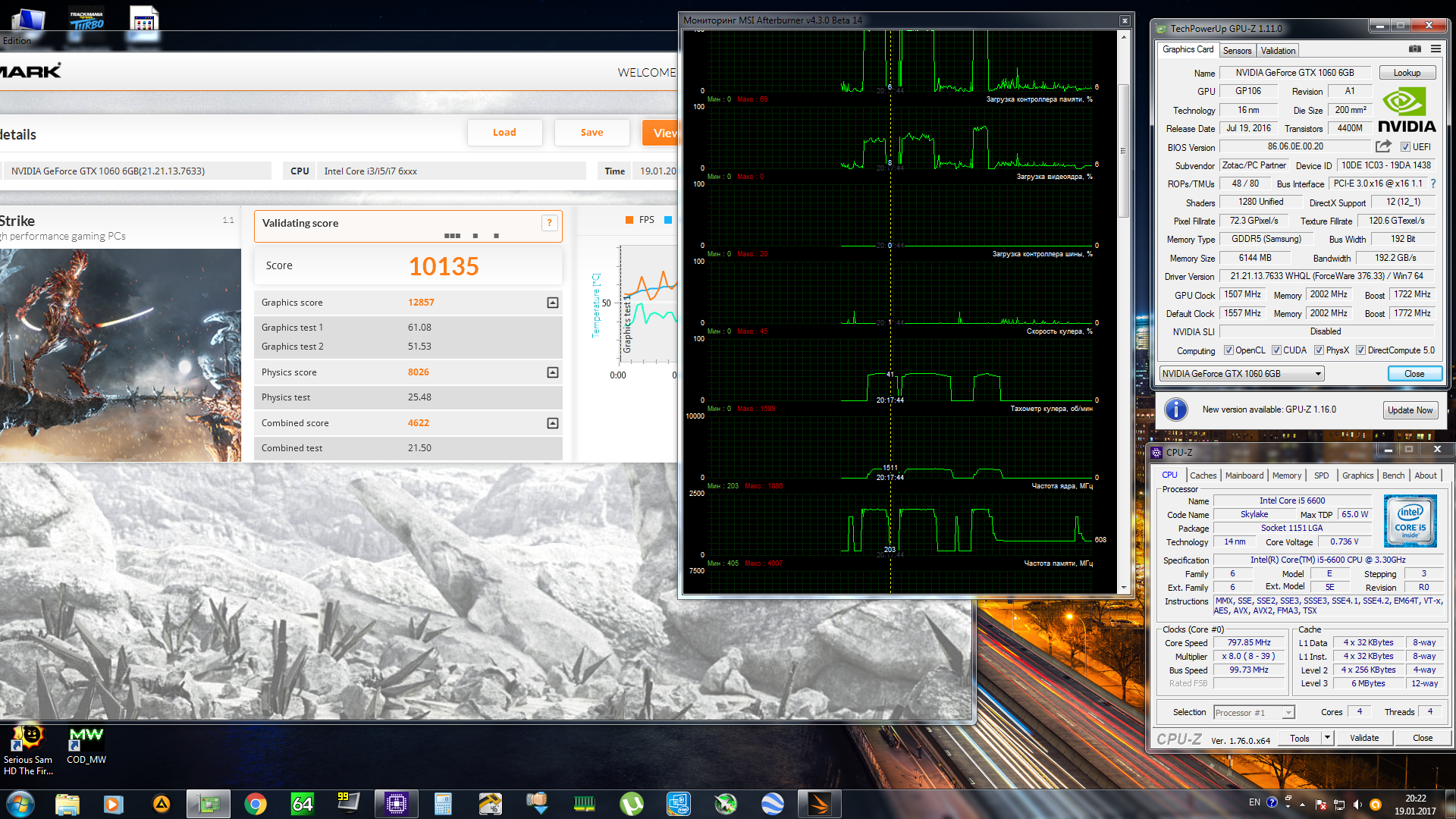1456x819 pixels.
Task: Click the Afterburner scrollbar down arrow
Action: [x=1124, y=588]
